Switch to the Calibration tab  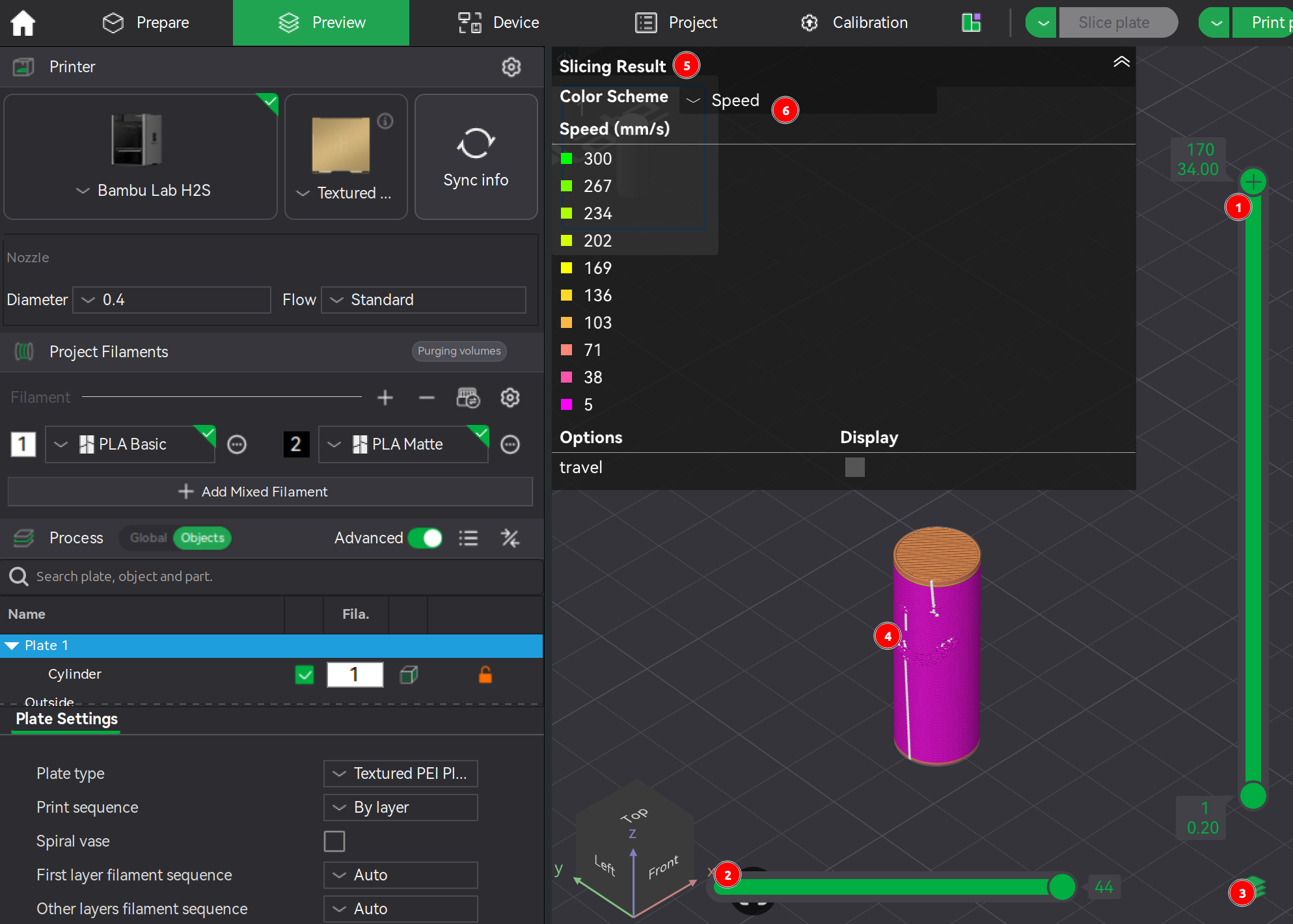(854, 23)
